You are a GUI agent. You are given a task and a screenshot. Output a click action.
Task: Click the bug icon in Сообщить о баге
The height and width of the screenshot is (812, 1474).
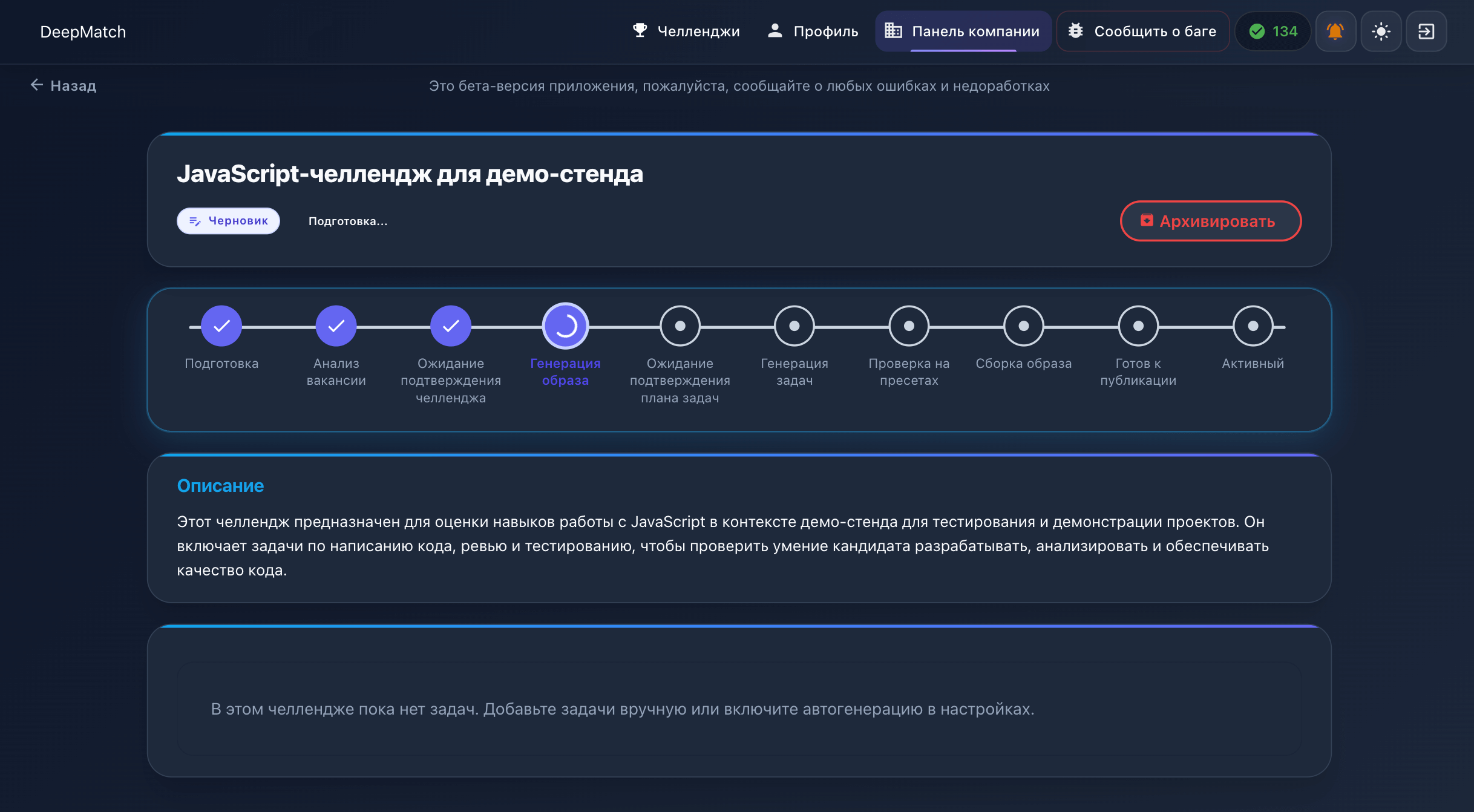point(1076,31)
